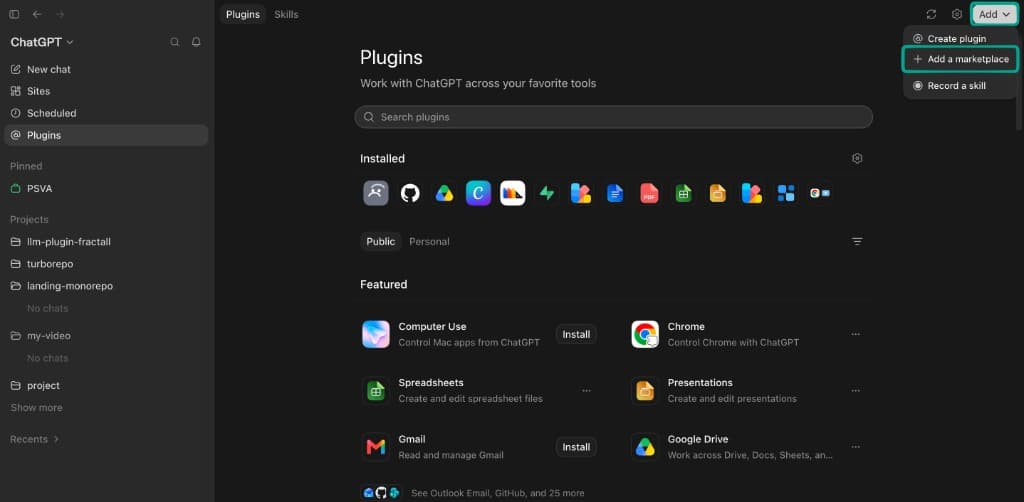
Task: Open the white icon with colored bars
Action: [x=513, y=193]
